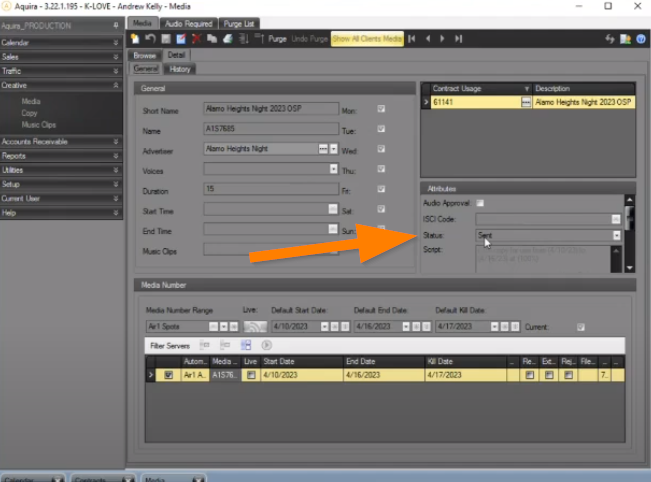Expand the Reports sidebar section
The width and height of the screenshot is (651, 482).
116,156
